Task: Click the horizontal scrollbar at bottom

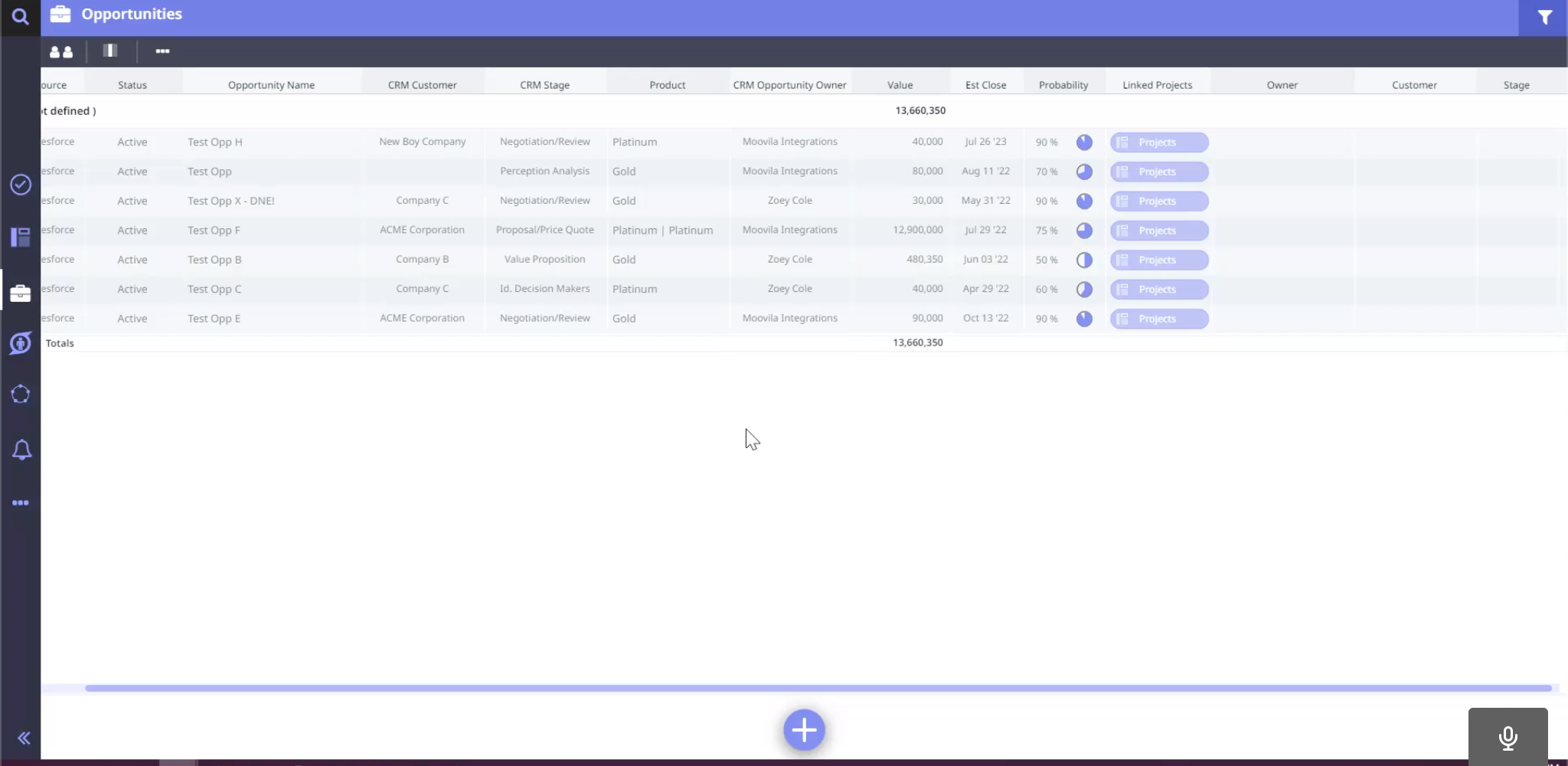Action: click(x=818, y=688)
